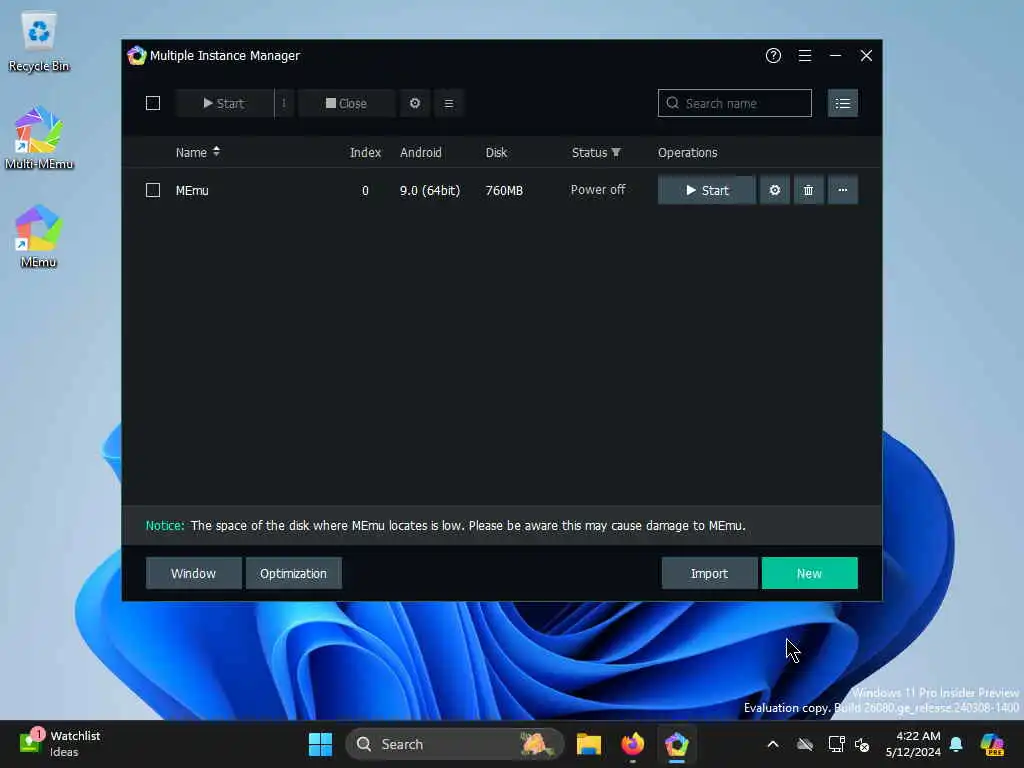Screen dimensions: 1024x768
Task: Show hidden system tray icons
Action: [x=773, y=744]
